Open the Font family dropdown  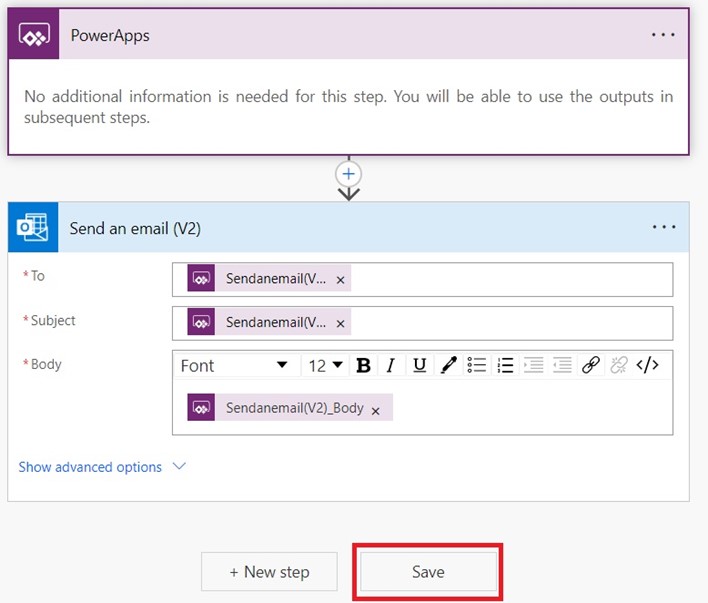pos(234,366)
